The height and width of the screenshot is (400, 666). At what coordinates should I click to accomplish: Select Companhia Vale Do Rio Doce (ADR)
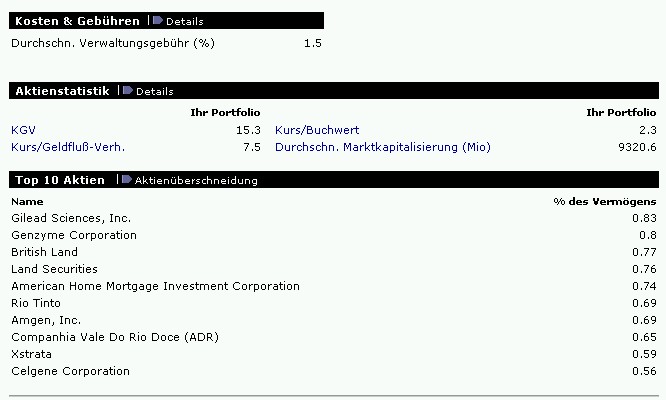[114, 337]
